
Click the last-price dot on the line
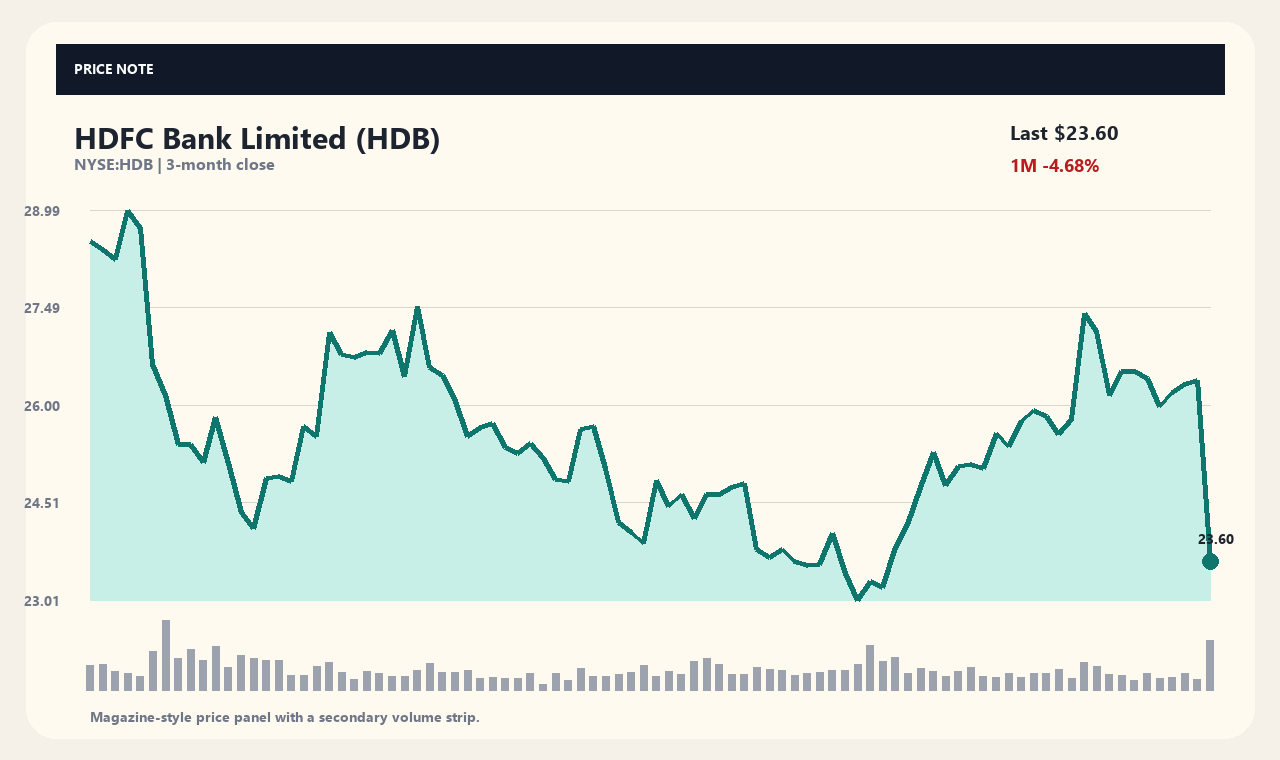click(x=1210, y=561)
